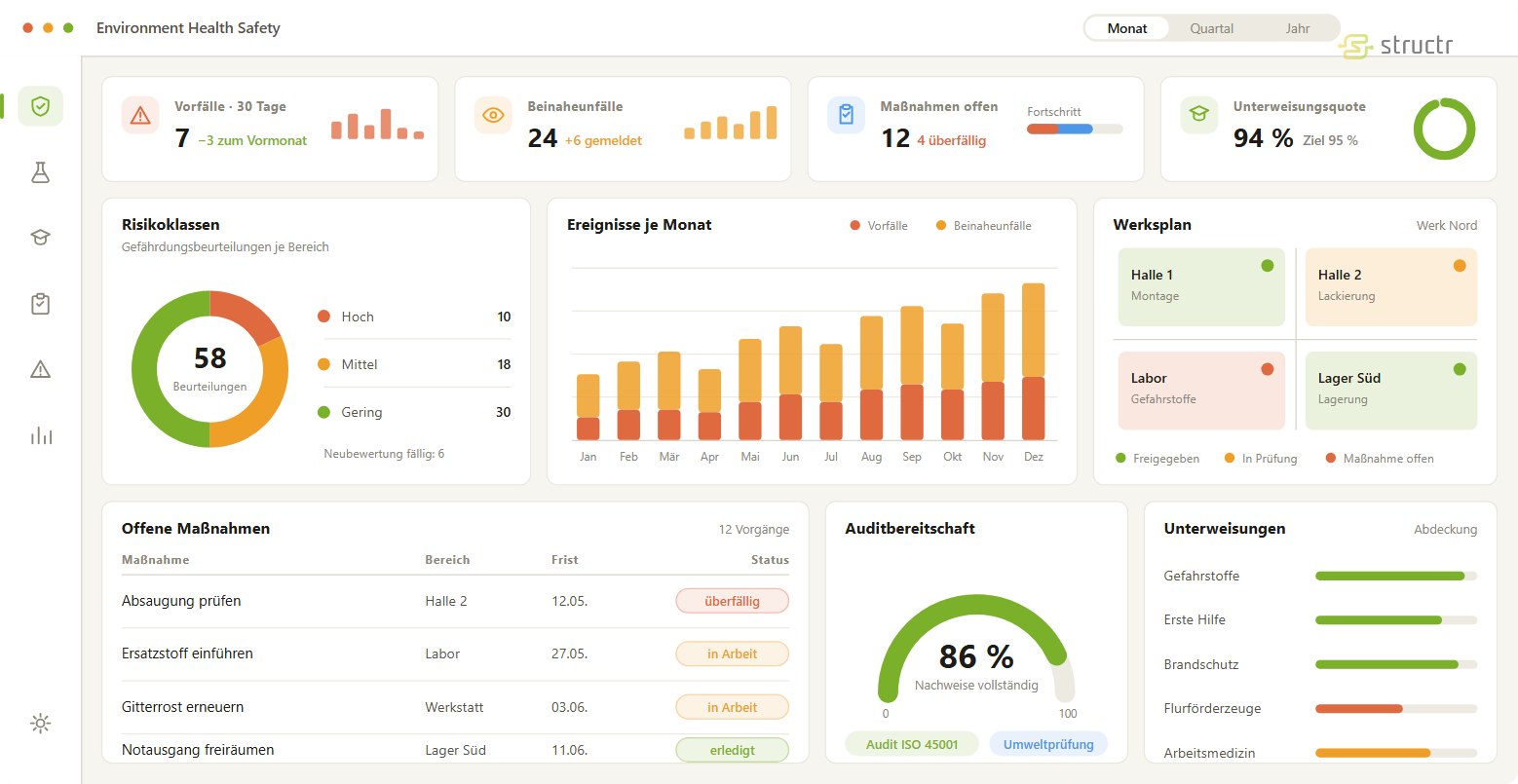
Task: Open Lager Süd on the Werksplan
Action: pos(1391,391)
